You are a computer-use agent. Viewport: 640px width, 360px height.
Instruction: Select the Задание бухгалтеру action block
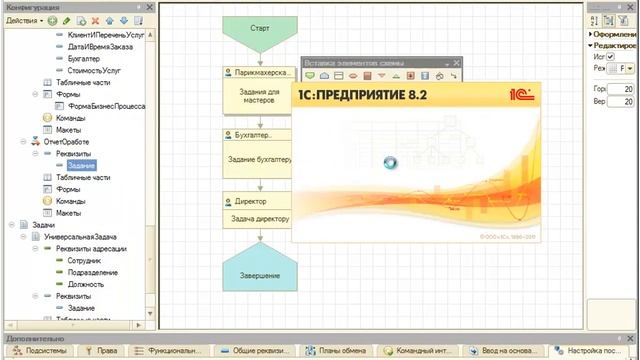(x=257, y=153)
